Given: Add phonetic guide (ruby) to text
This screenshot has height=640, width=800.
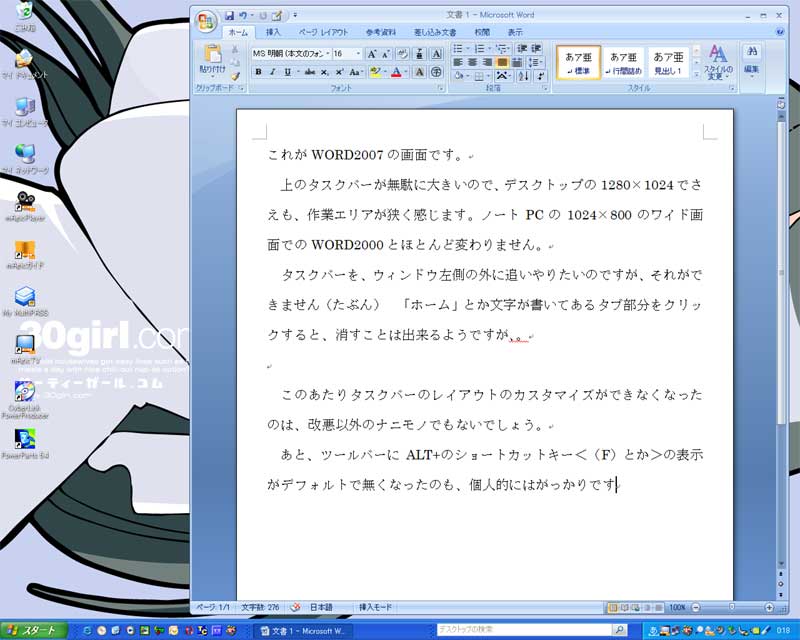Looking at the screenshot, I should (420, 54).
